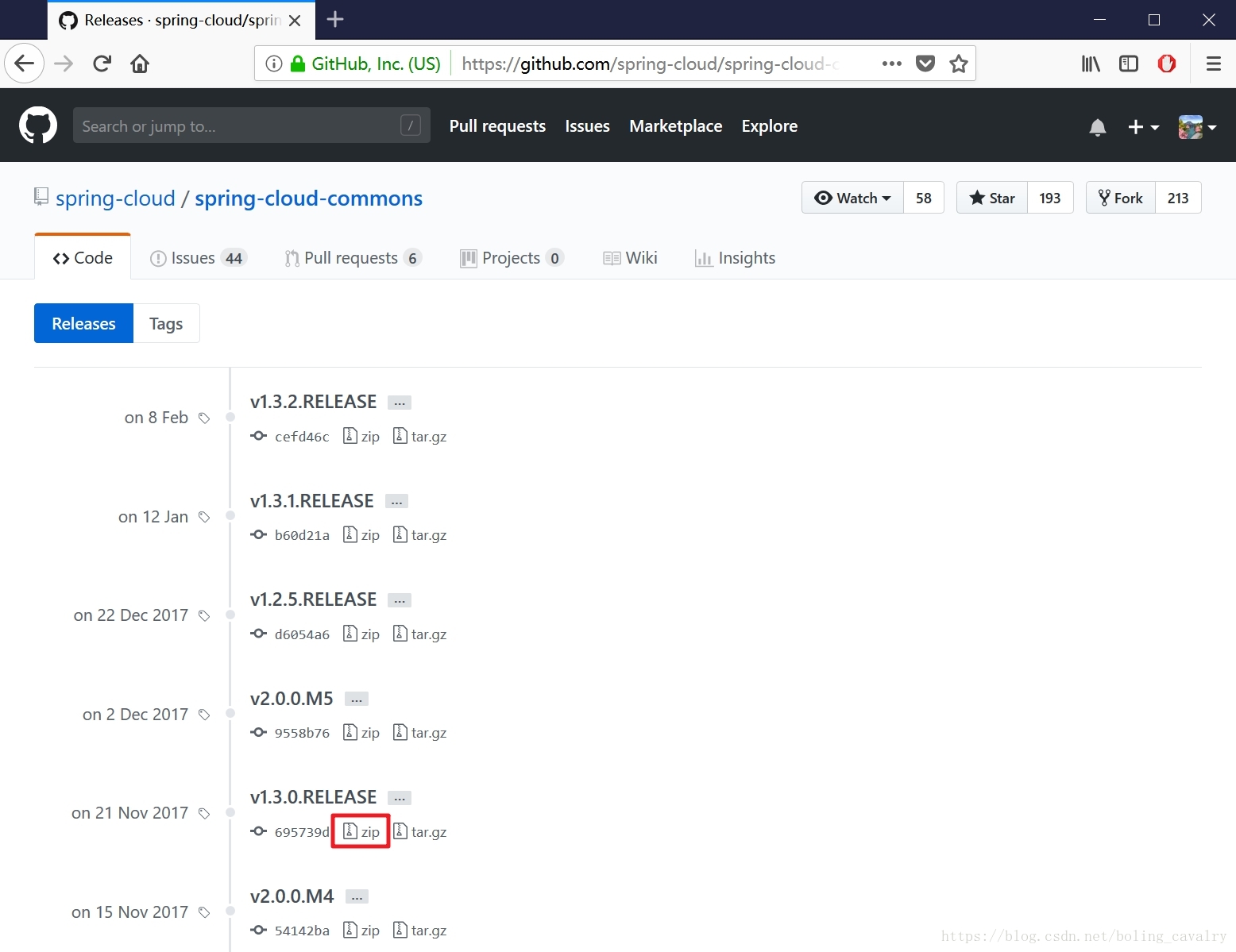Expand the v1.3.2.RELEASE ellipsis details
The height and width of the screenshot is (952, 1236).
tap(400, 403)
